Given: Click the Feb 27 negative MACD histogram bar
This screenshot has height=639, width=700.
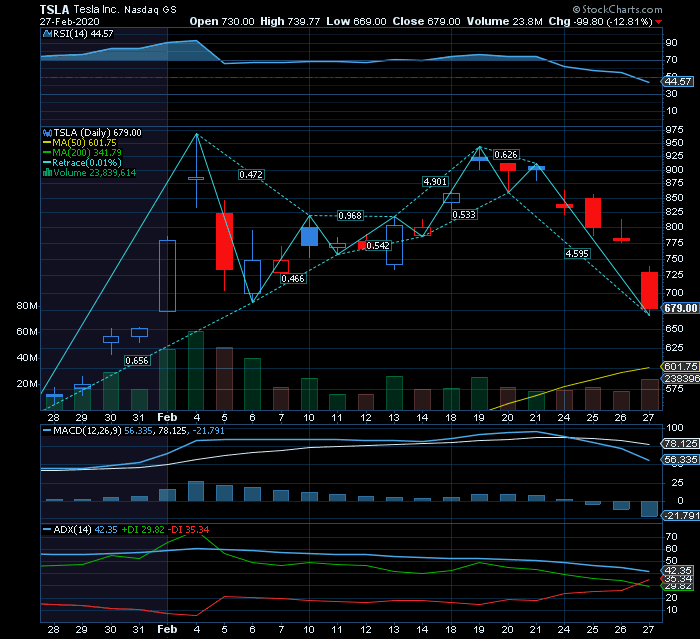Looking at the screenshot, I should [649, 509].
